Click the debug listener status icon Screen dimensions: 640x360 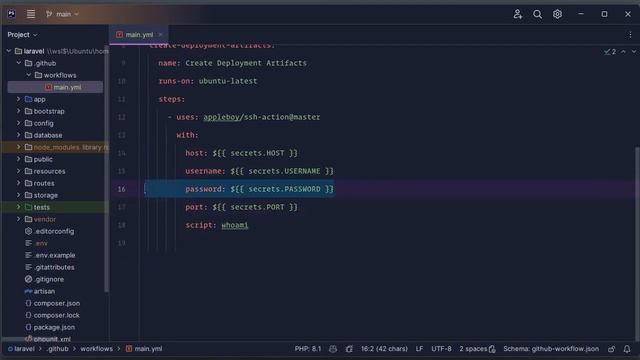click(349, 349)
